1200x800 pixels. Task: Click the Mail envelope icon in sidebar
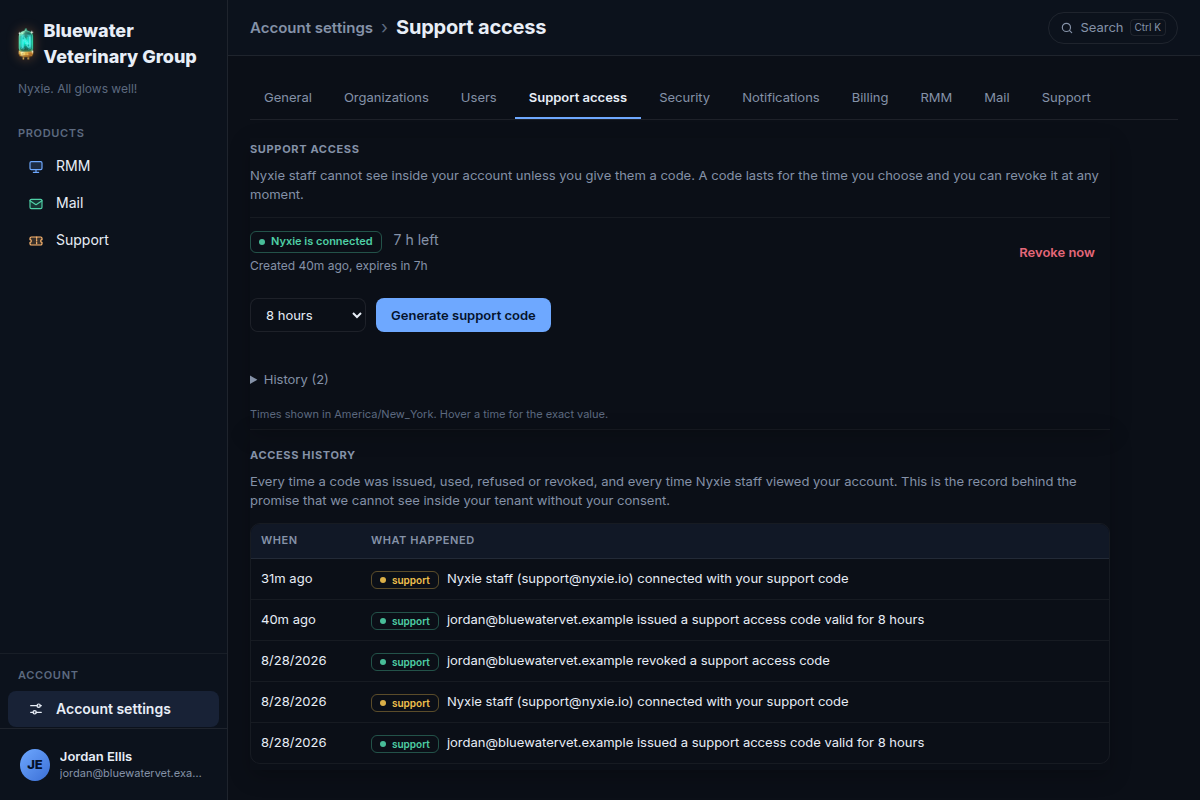[x=36, y=204]
